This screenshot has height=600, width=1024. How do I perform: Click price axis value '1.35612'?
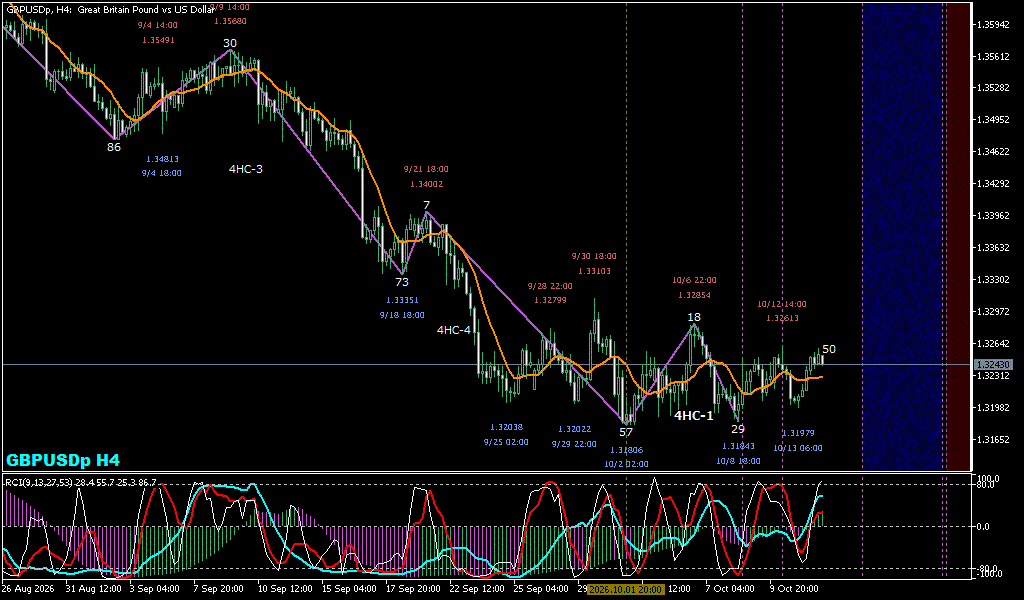[x=993, y=57]
